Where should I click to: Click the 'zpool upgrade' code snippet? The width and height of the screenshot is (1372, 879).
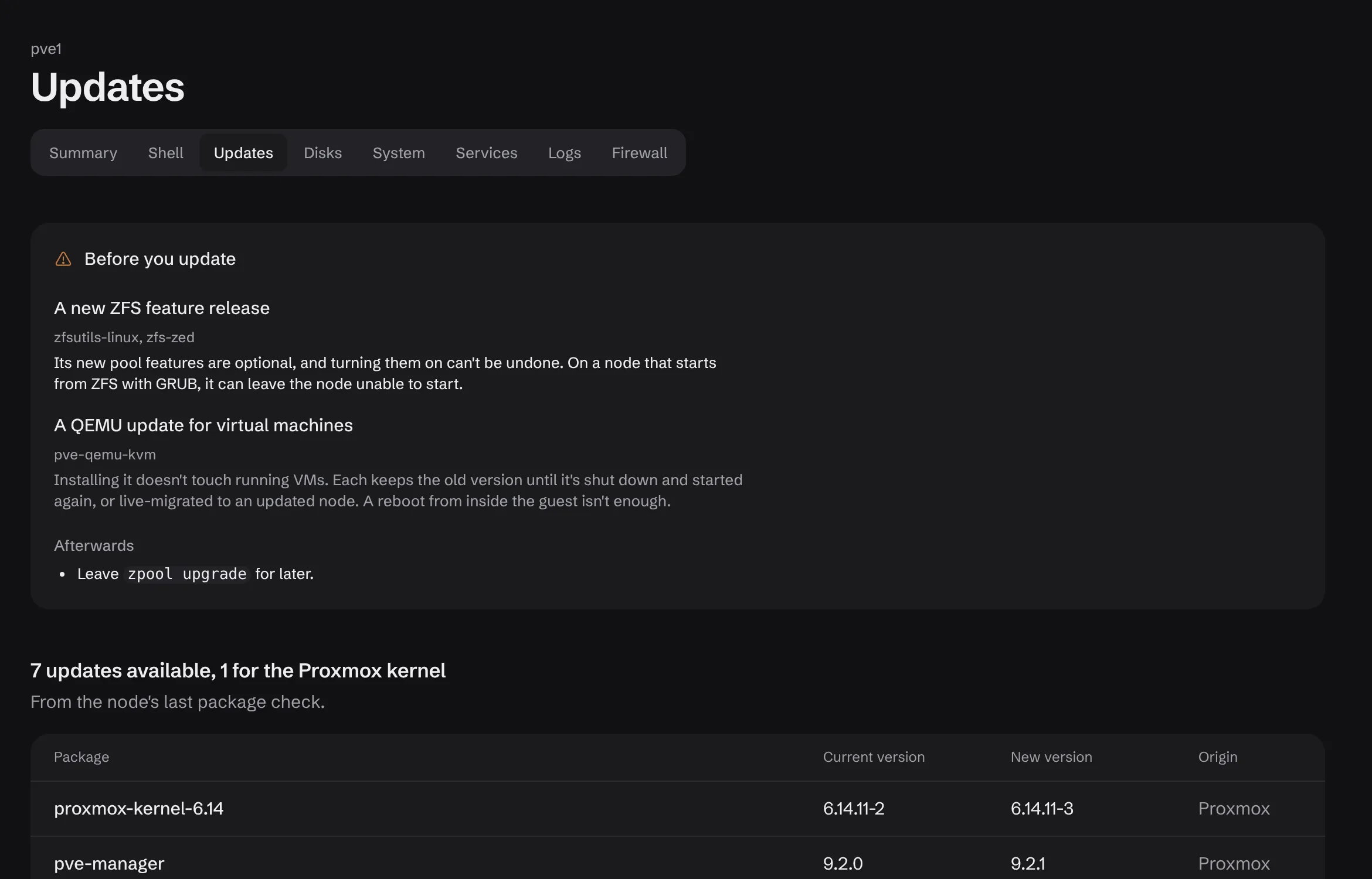[x=187, y=574]
